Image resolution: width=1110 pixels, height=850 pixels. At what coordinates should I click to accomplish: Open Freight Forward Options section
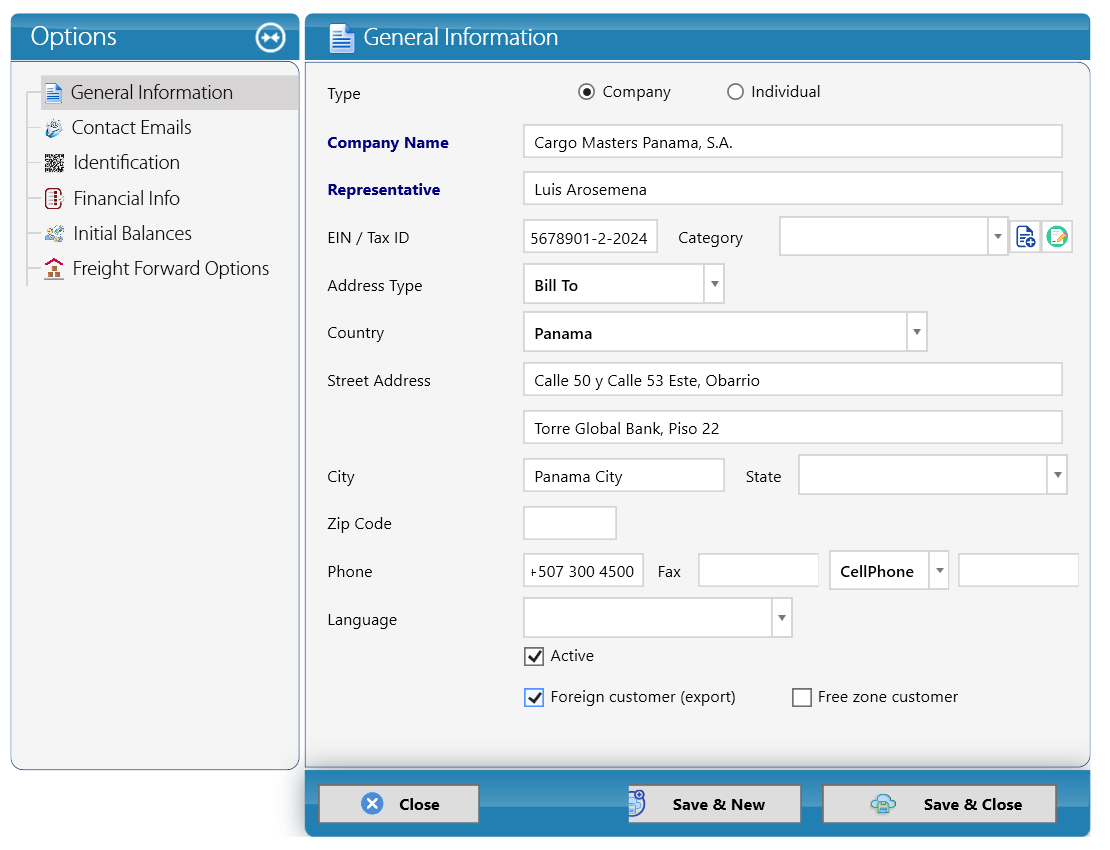click(x=171, y=269)
